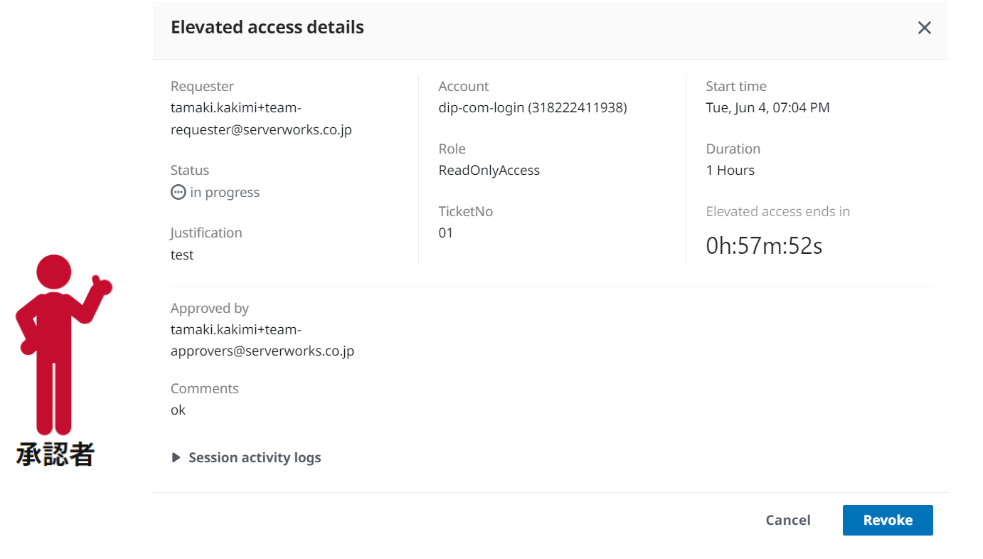Click the ReadOnlyAccess role value
The width and height of the screenshot is (983, 559).
pos(489,170)
